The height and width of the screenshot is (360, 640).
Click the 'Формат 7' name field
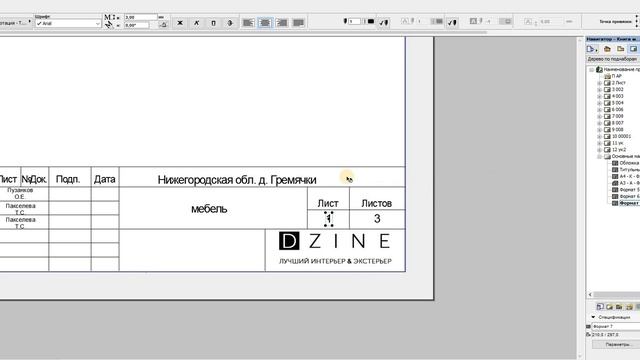tap(616, 327)
